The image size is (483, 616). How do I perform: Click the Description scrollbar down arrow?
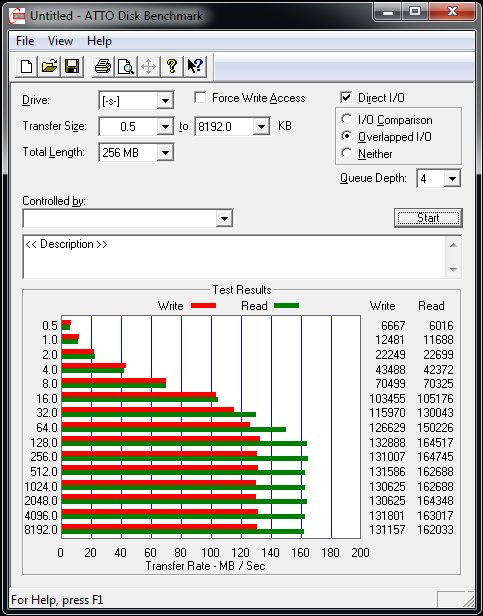pos(453,270)
